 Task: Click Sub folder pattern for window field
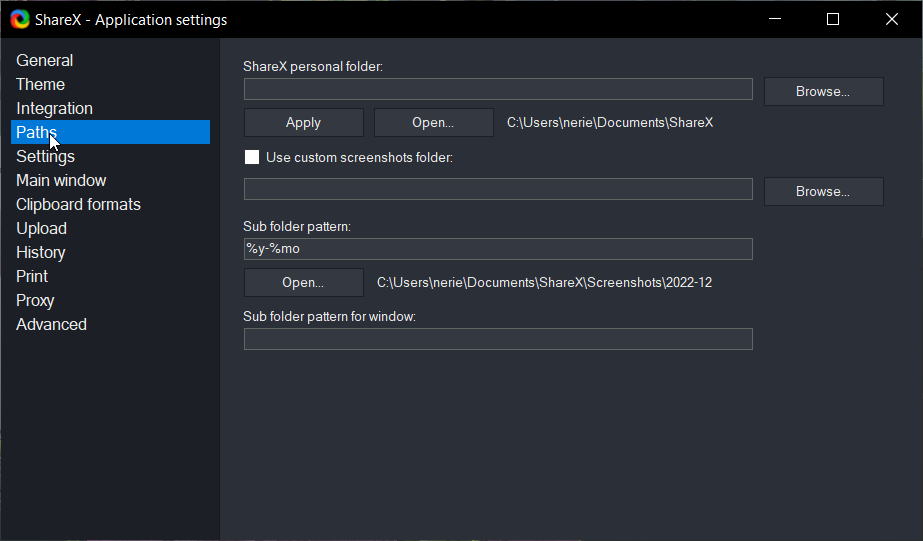(498, 339)
